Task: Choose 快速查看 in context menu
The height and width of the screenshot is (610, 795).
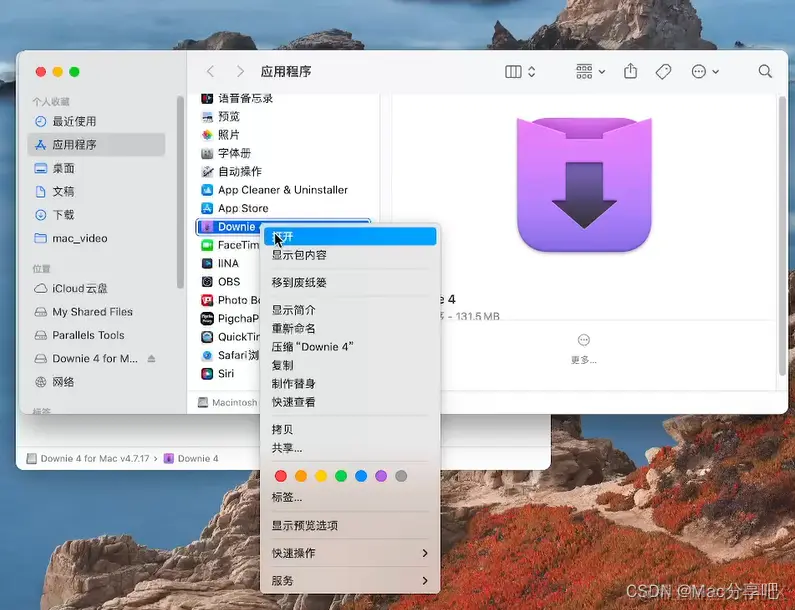Action: [x=350, y=402]
